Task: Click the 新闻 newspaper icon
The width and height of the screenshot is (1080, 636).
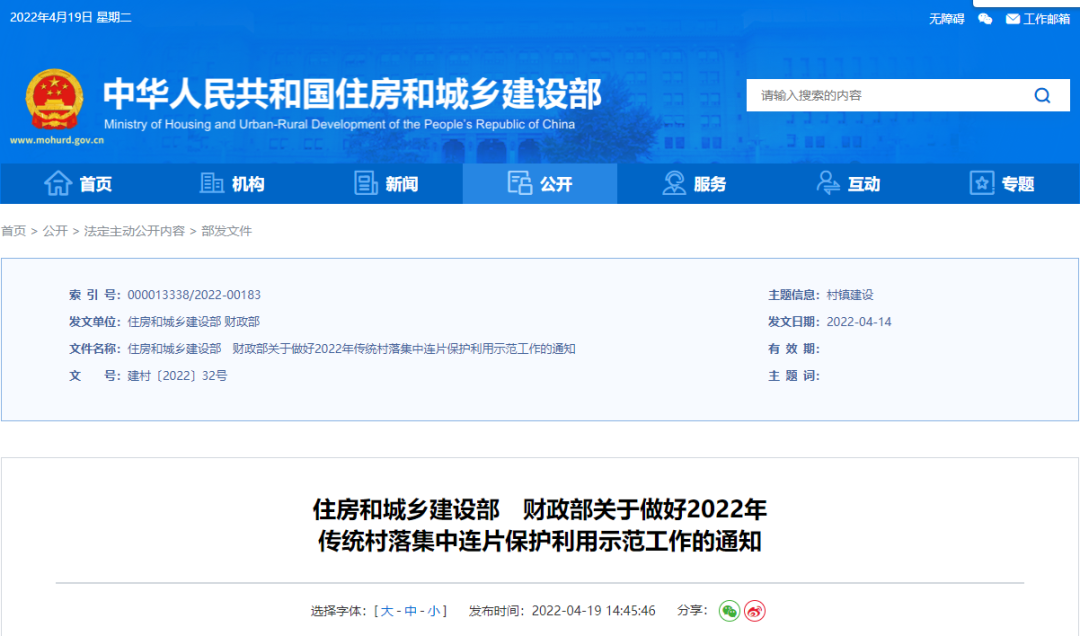Action: pos(366,183)
